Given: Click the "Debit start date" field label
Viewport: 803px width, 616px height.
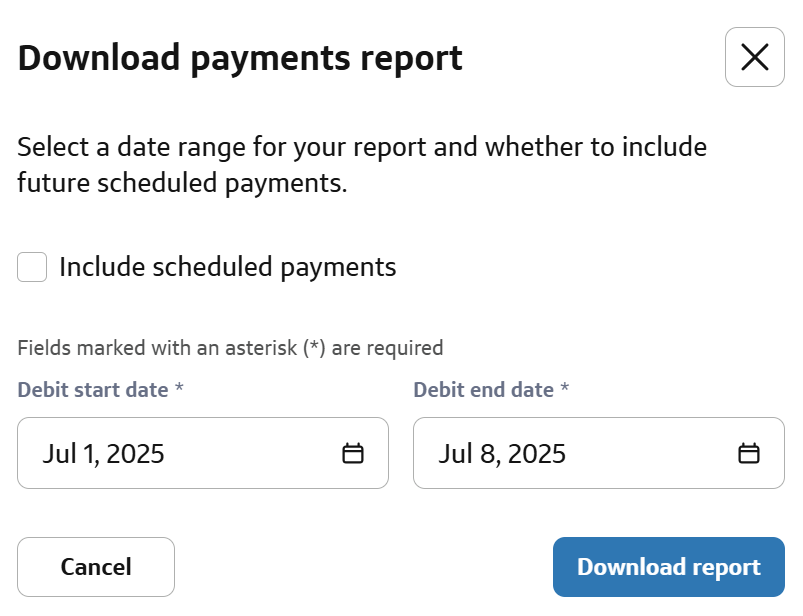Looking at the screenshot, I should 93,390.
